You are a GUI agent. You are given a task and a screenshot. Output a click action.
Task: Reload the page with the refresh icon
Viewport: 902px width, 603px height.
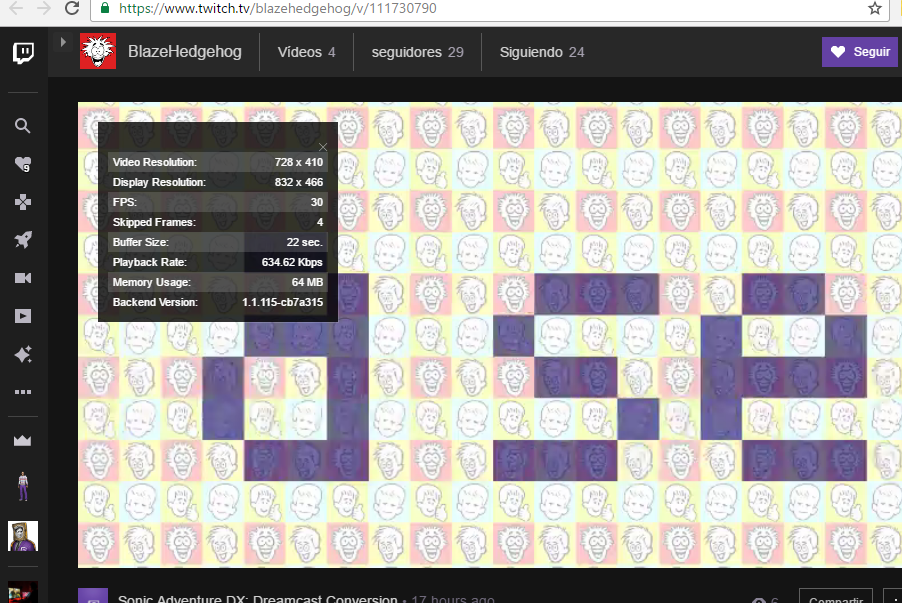tap(72, 8)
